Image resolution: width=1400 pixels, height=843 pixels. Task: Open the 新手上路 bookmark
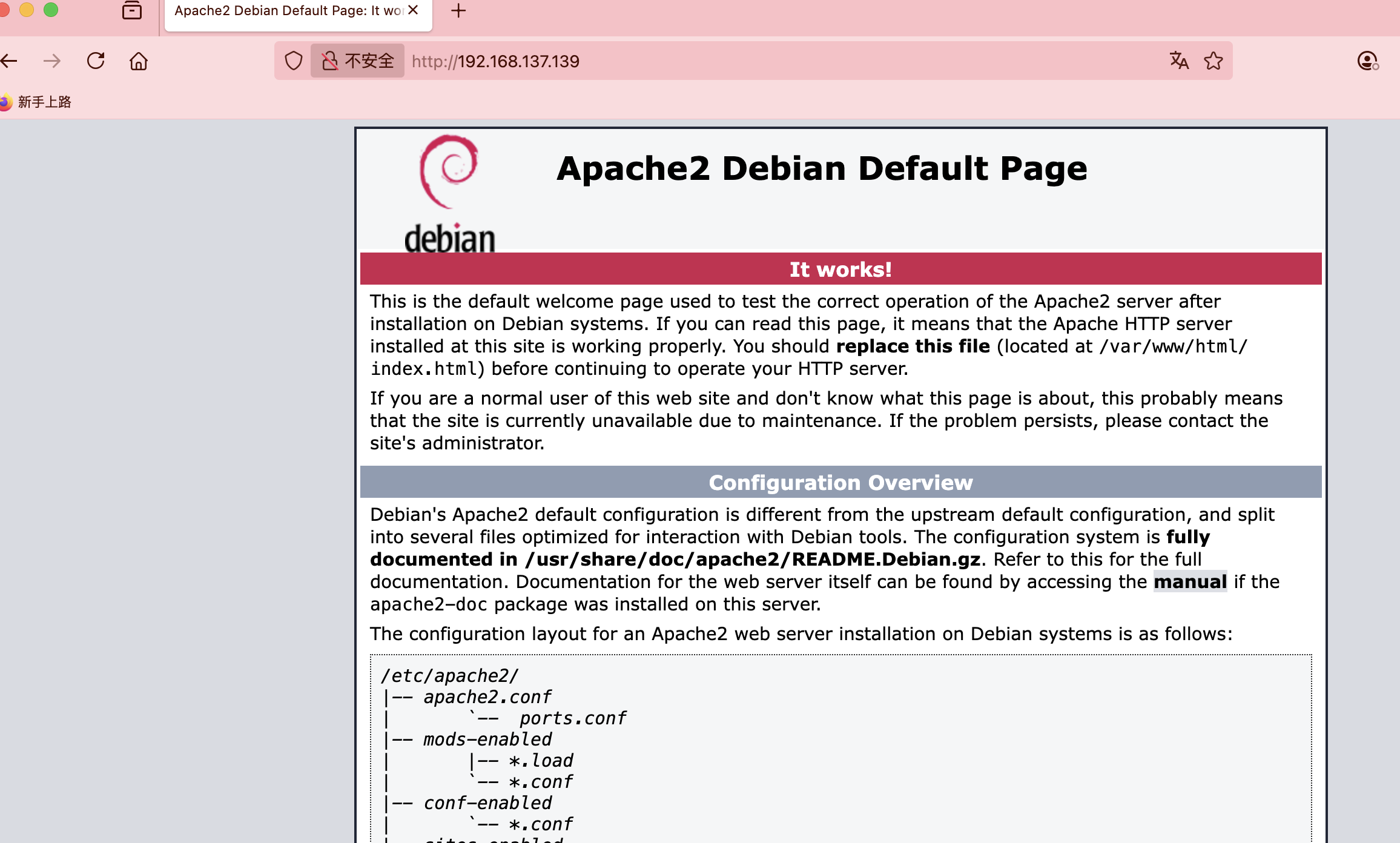[36, 102]
